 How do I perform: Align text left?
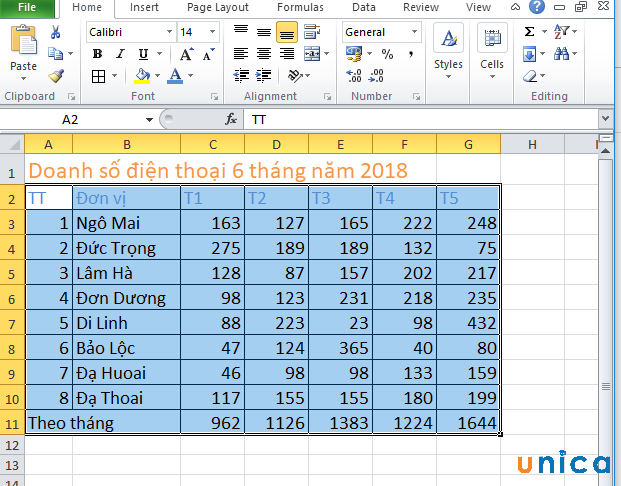pyautogui.click(x=241, y=53)
